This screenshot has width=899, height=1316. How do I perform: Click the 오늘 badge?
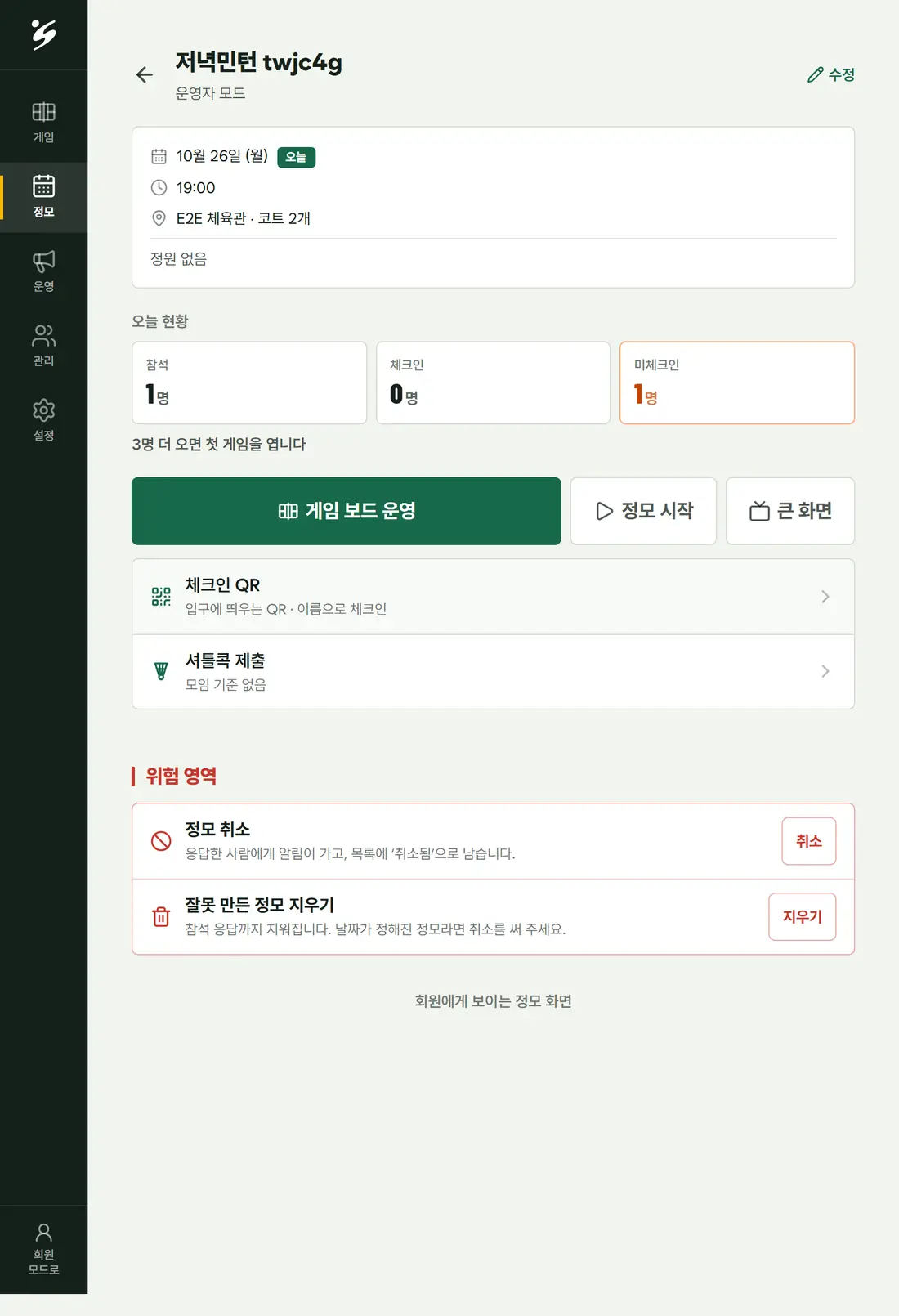click(297, 157)
